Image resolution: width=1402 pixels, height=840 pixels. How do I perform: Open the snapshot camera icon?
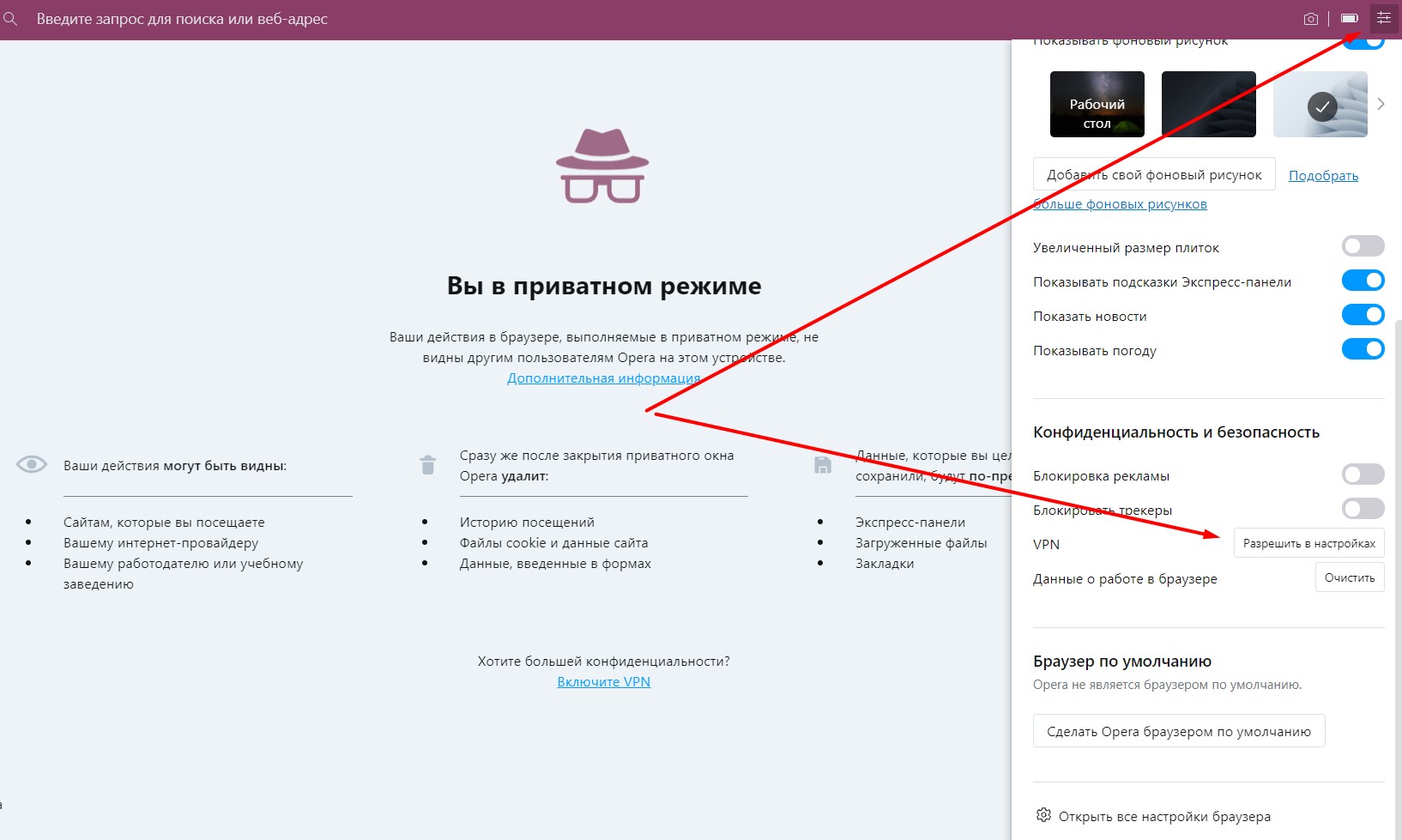(1310, 19)
